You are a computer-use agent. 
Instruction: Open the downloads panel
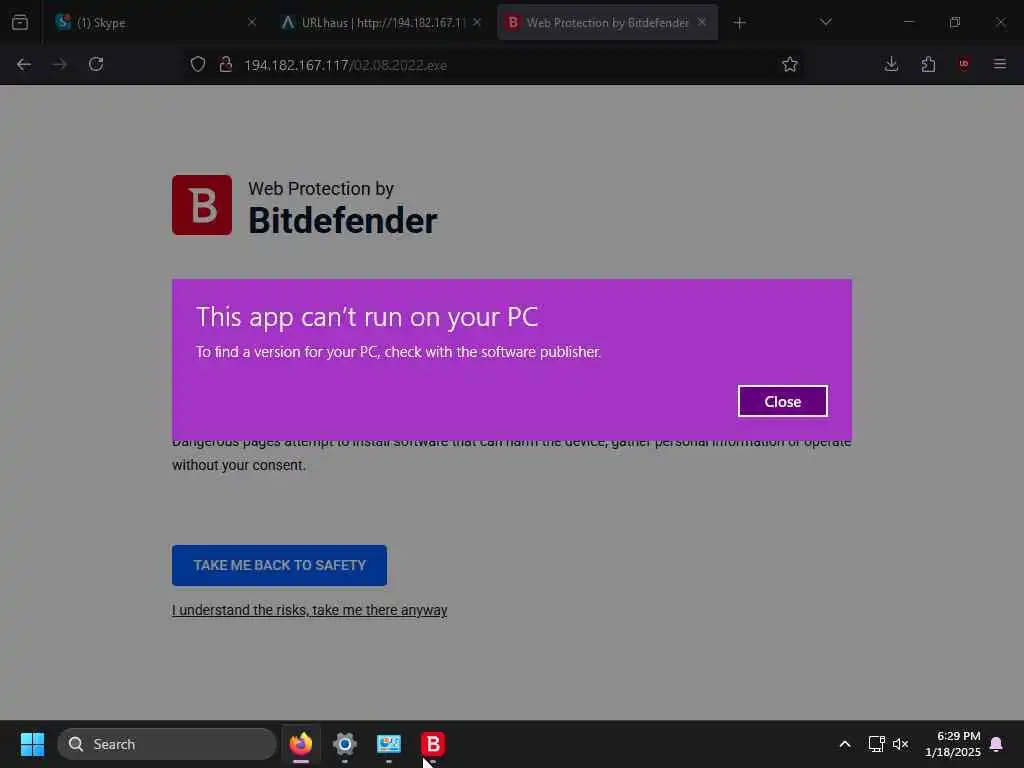coord(891,64)
